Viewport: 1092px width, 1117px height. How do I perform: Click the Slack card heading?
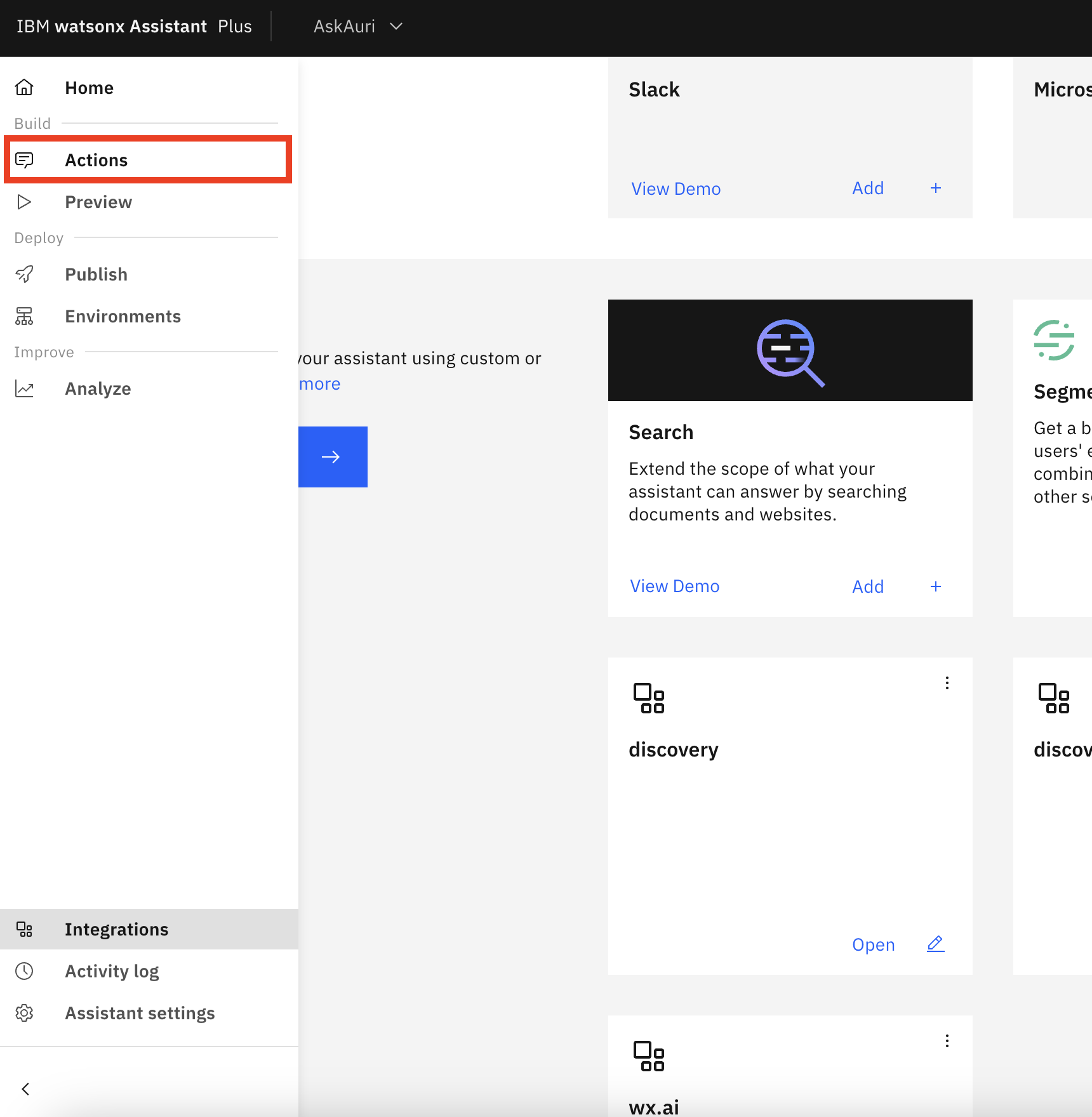(654, 89)
